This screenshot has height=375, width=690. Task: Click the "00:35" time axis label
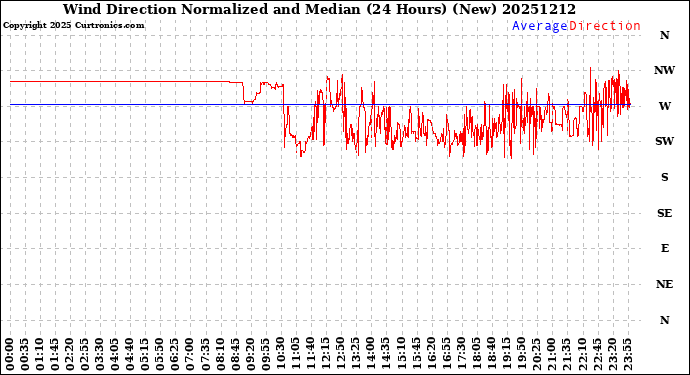[25, 354]
